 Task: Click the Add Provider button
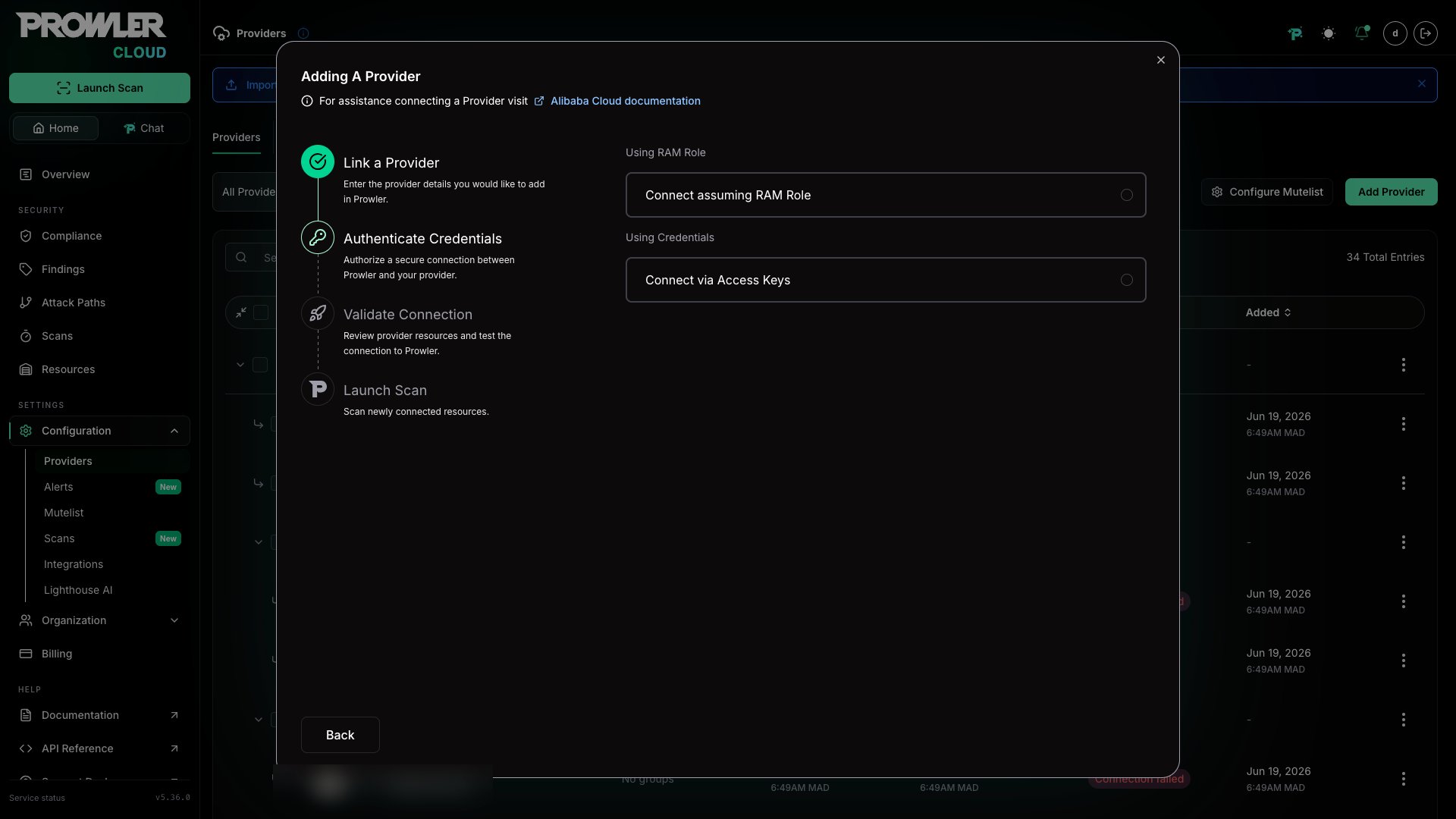point(1391,192)
